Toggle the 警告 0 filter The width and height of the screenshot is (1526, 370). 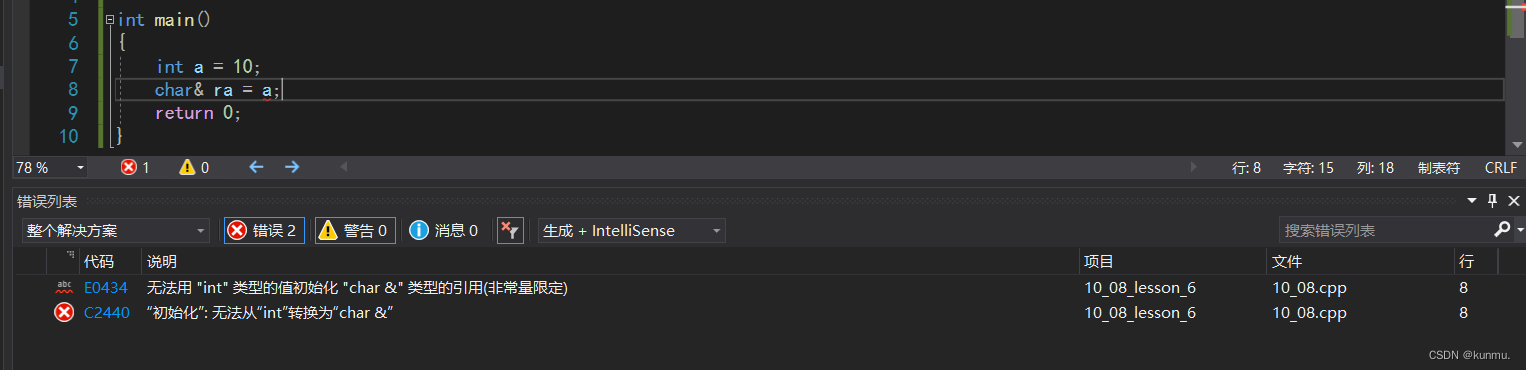tap(355, 231)
